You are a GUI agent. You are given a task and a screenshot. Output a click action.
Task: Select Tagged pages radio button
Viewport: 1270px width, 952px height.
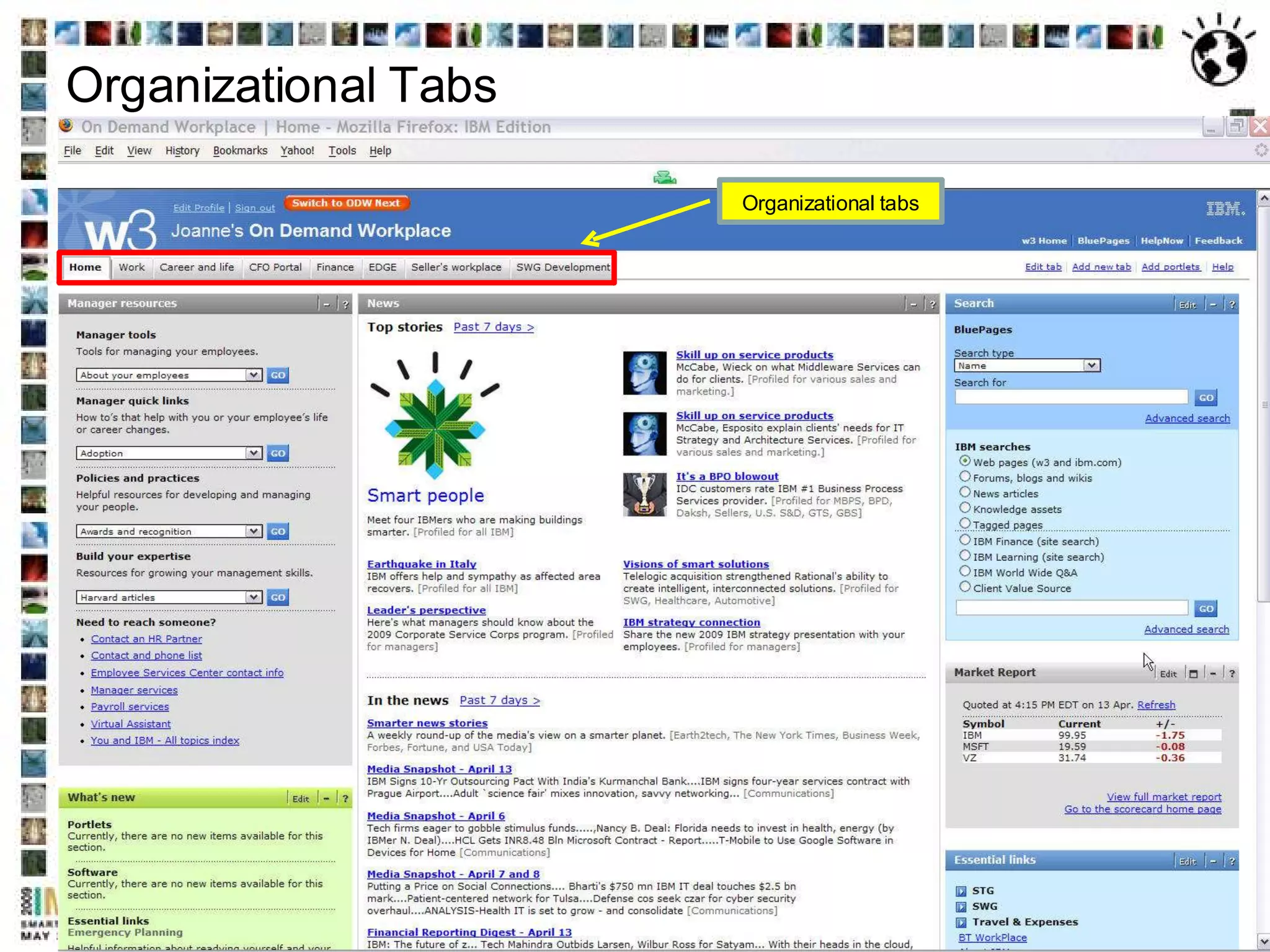pos(965,524)
